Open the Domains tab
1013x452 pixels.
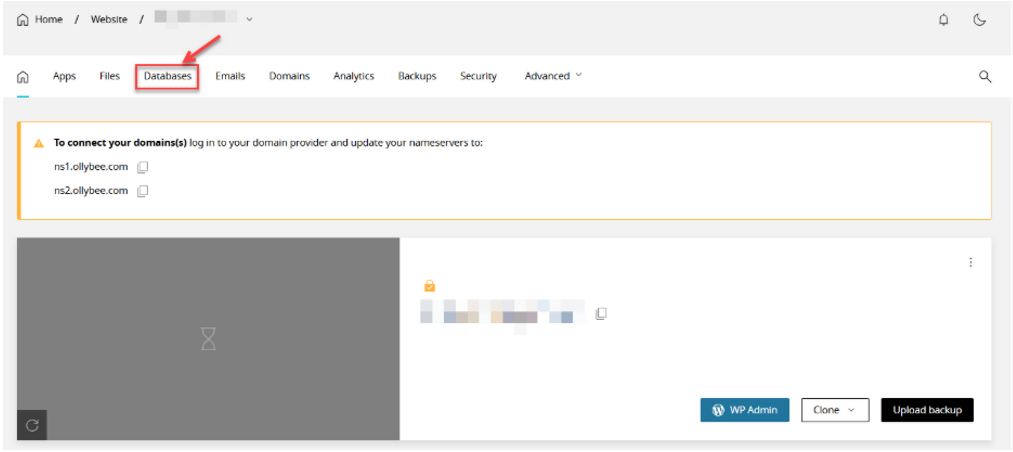click(x=289, y=76)
